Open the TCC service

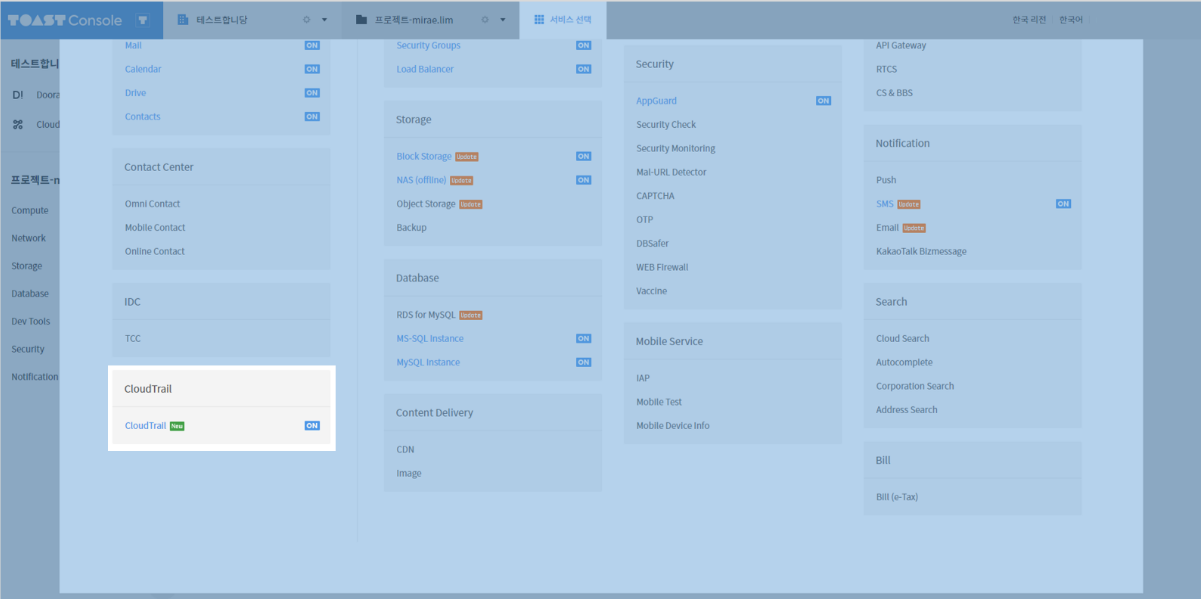click(x=133, y=338)
